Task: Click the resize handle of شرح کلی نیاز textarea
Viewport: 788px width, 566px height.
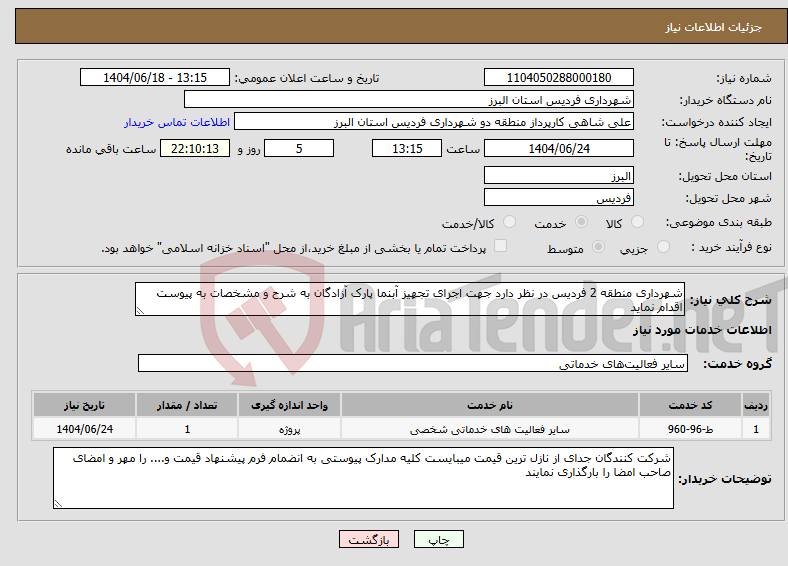Action: pos(140,311)
